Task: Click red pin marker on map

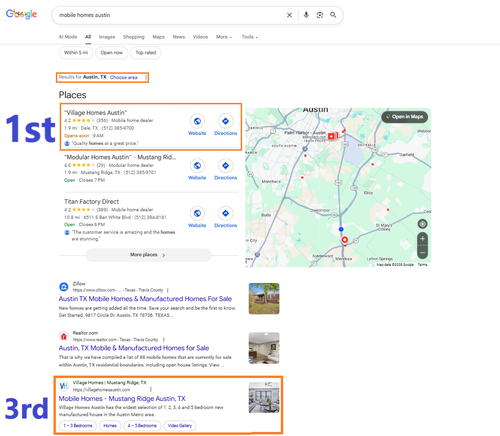Action: 345,240
